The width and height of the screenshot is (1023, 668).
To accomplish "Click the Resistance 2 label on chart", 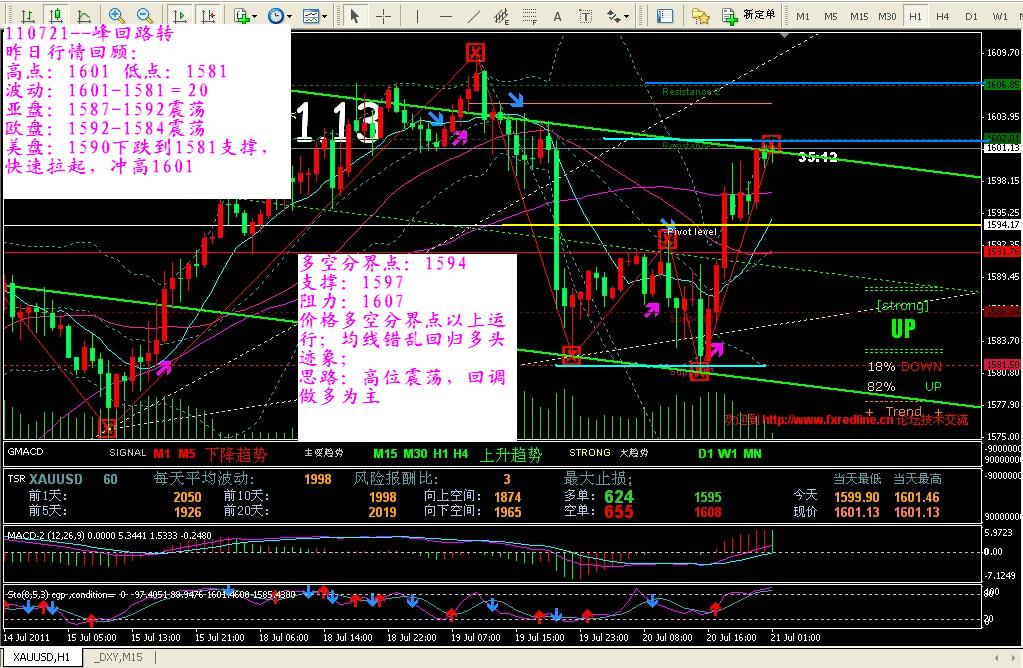I will 690,92.
